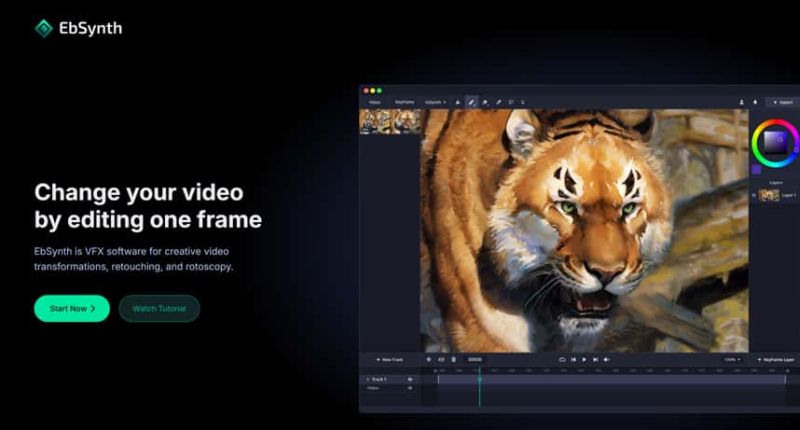Open the zoom percentage dropdown

(731, 359)
